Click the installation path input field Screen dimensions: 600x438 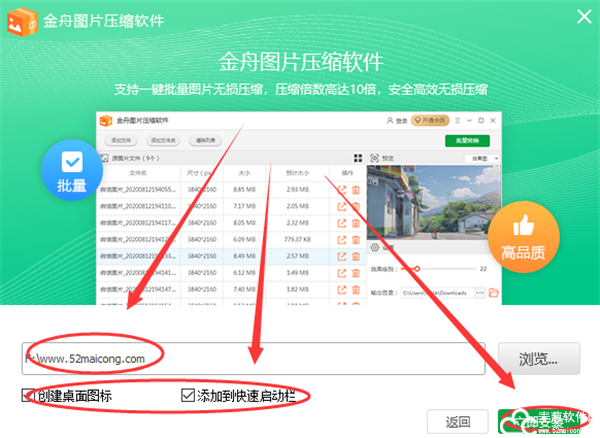tap(254, 358)
